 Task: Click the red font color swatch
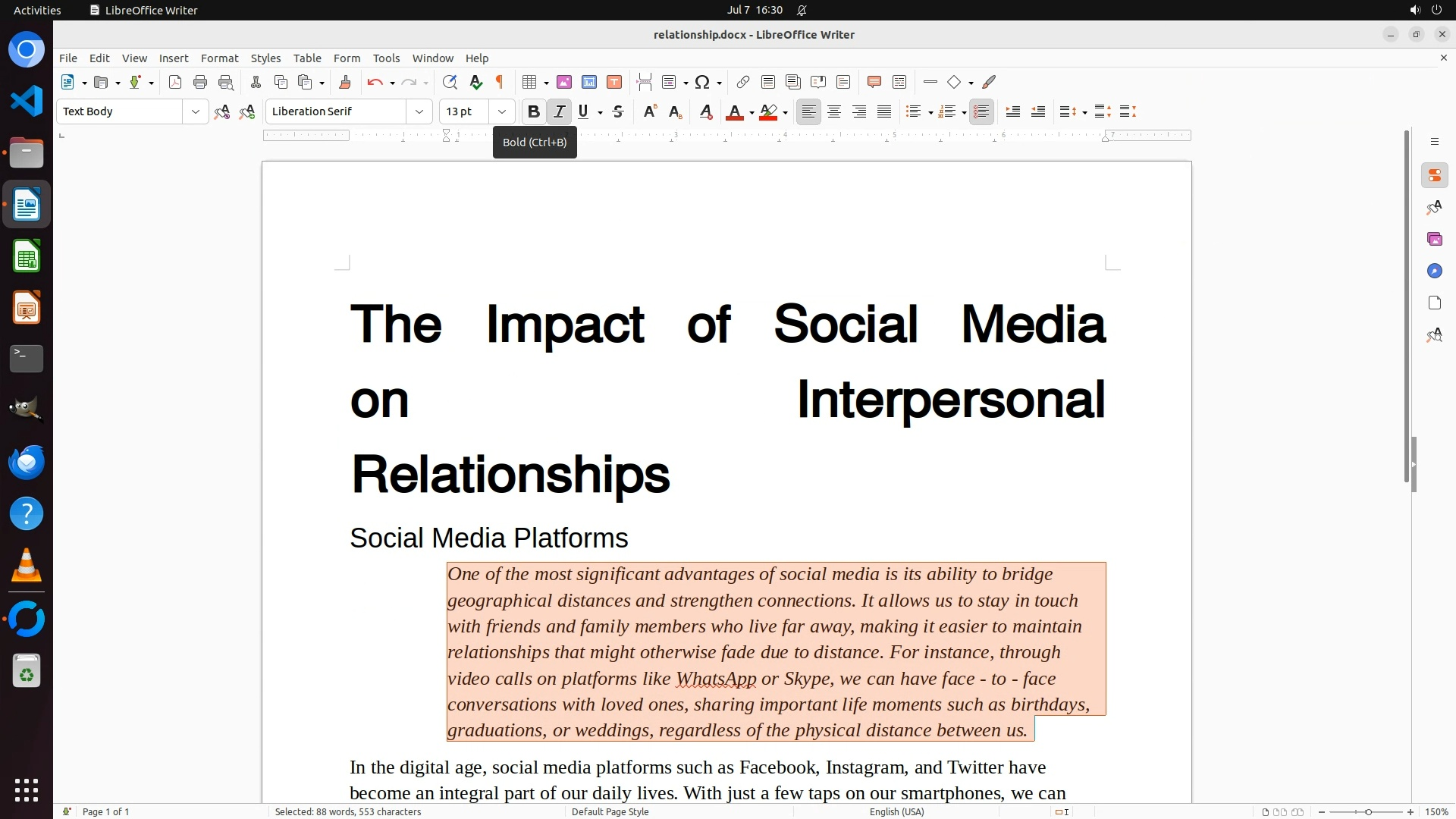734,111
